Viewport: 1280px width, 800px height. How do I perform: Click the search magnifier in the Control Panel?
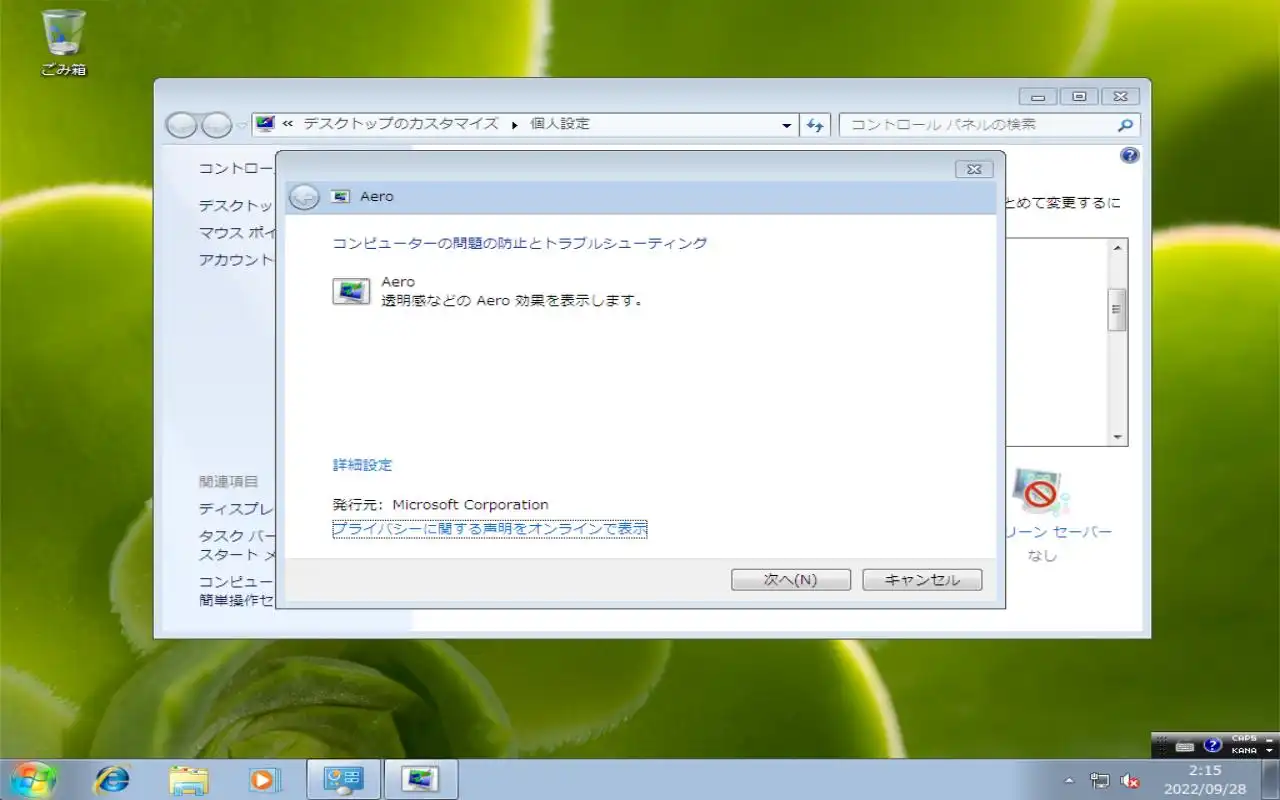(x=1125, y=125)
